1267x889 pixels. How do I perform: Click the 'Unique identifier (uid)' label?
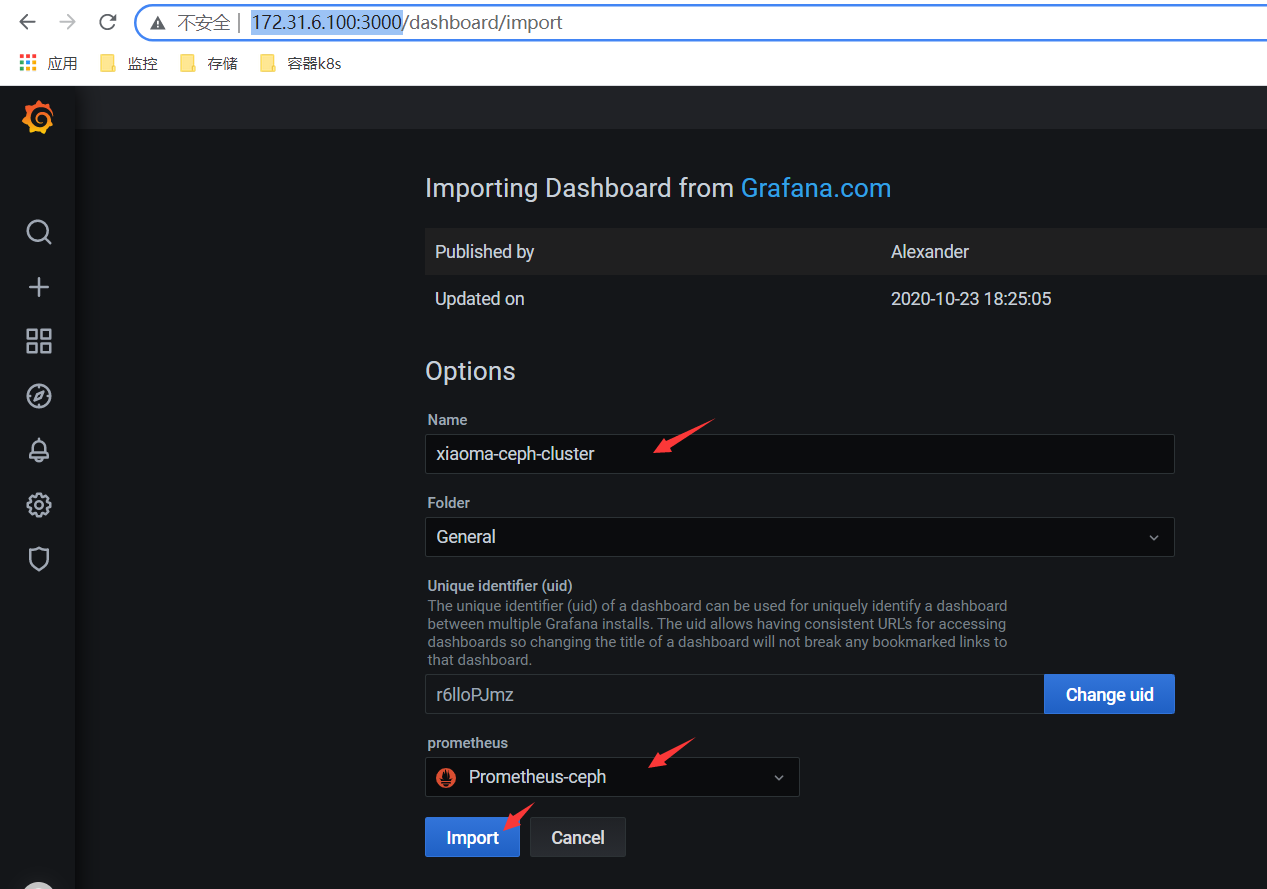[500, 586]
